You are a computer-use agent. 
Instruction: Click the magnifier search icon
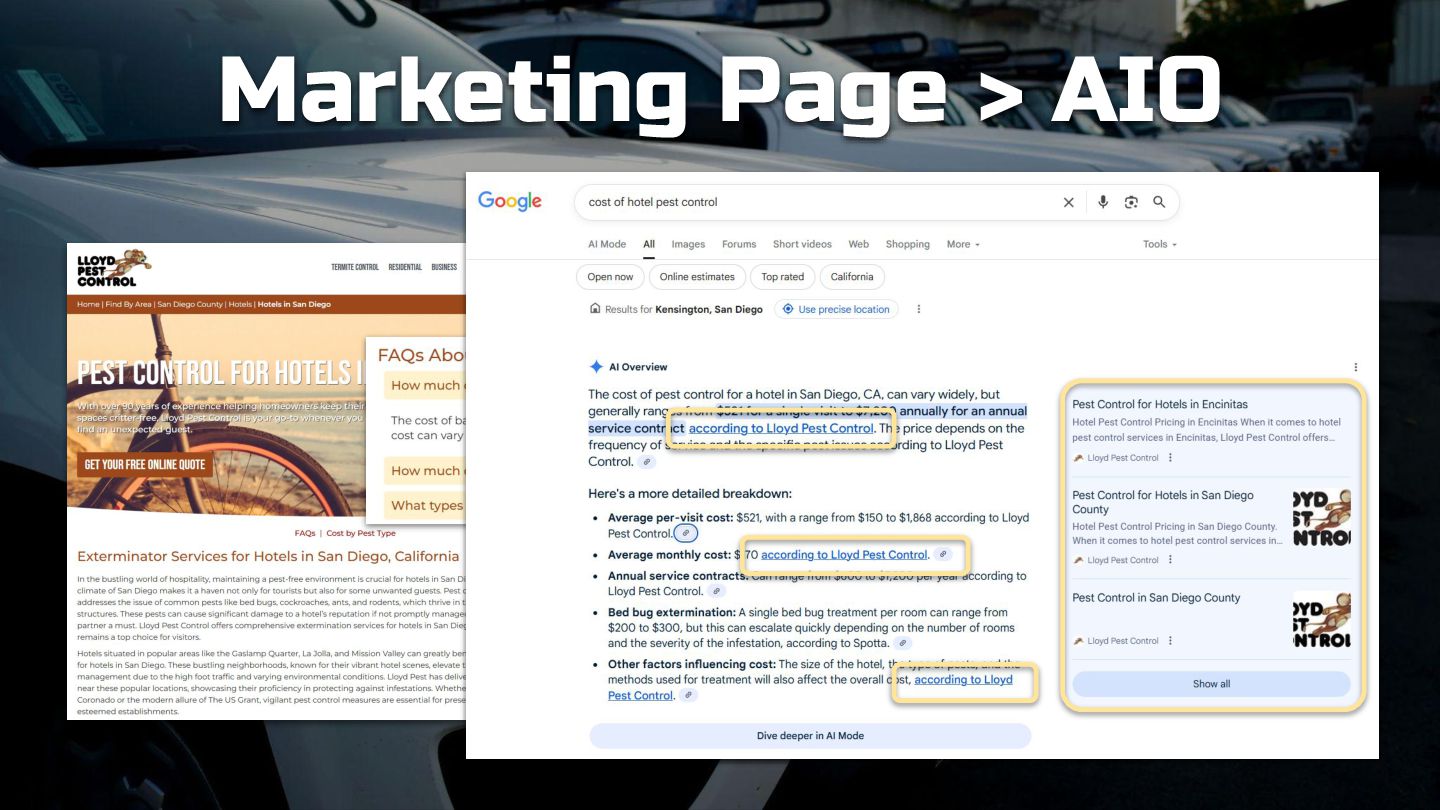pyautogui.click(x=1159, y=202)
